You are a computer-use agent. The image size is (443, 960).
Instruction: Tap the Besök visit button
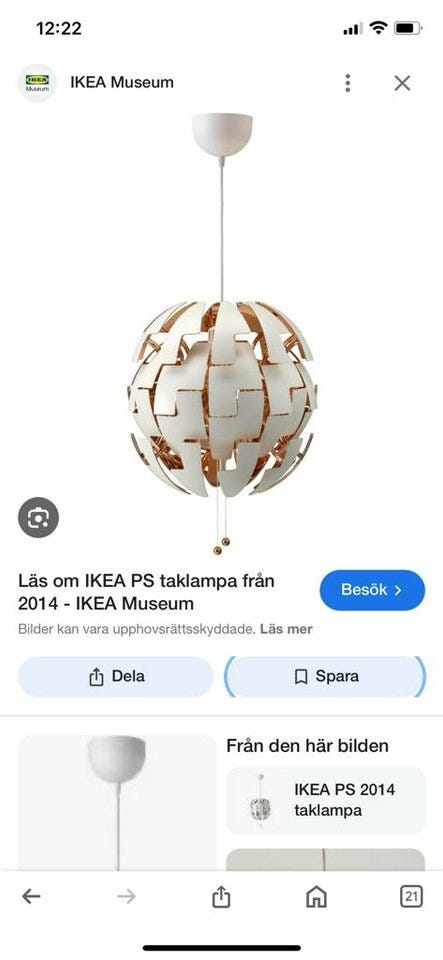372,590
